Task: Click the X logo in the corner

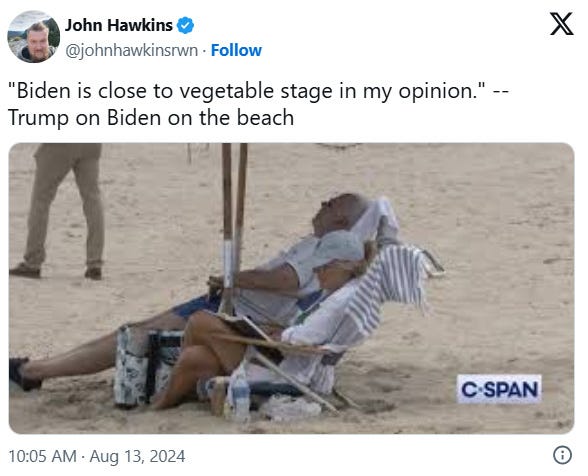Action: 561,24
